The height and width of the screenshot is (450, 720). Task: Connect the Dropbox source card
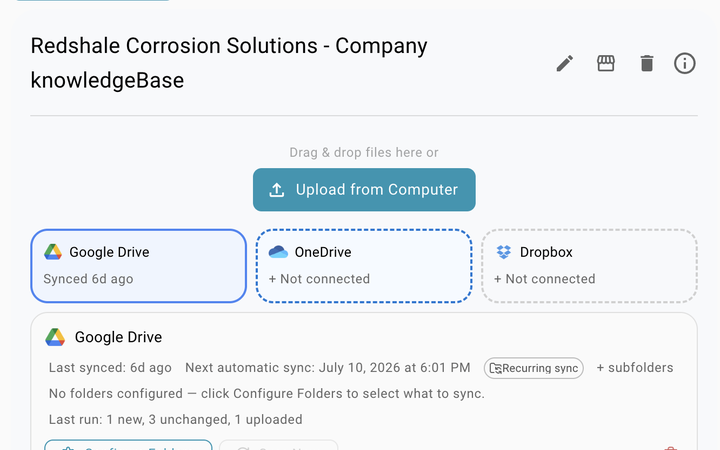[x=589, y=266]
